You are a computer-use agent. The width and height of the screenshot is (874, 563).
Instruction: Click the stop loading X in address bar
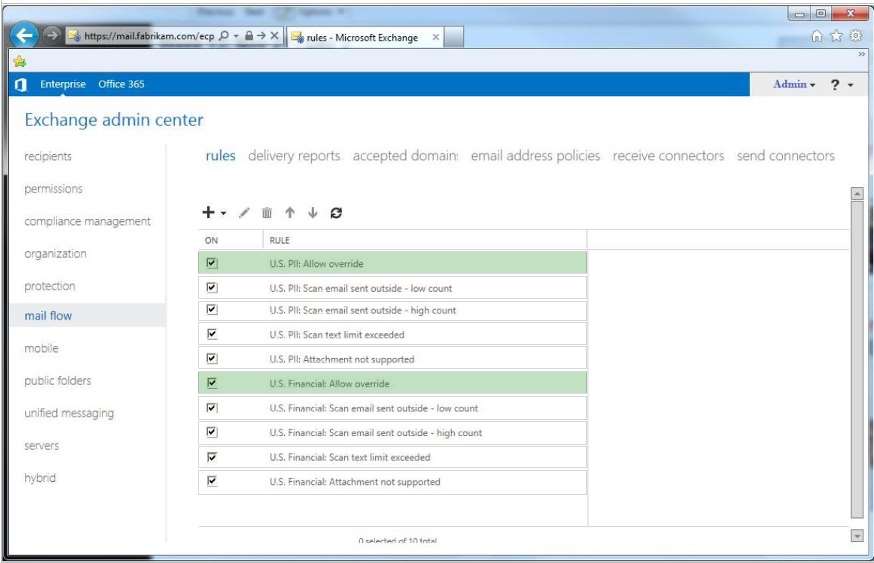274,36
